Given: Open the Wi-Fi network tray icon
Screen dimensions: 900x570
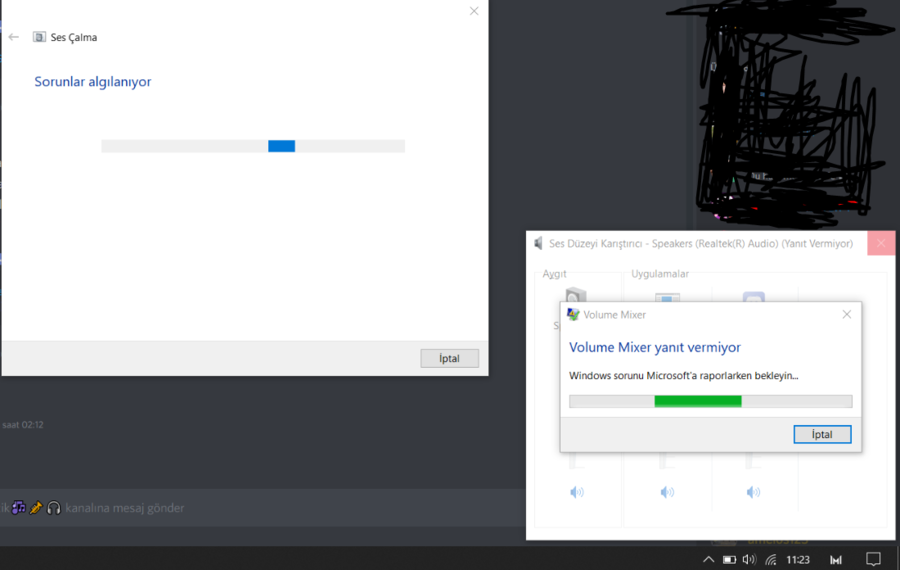Looking at the screenshot, I should [771, 559].
